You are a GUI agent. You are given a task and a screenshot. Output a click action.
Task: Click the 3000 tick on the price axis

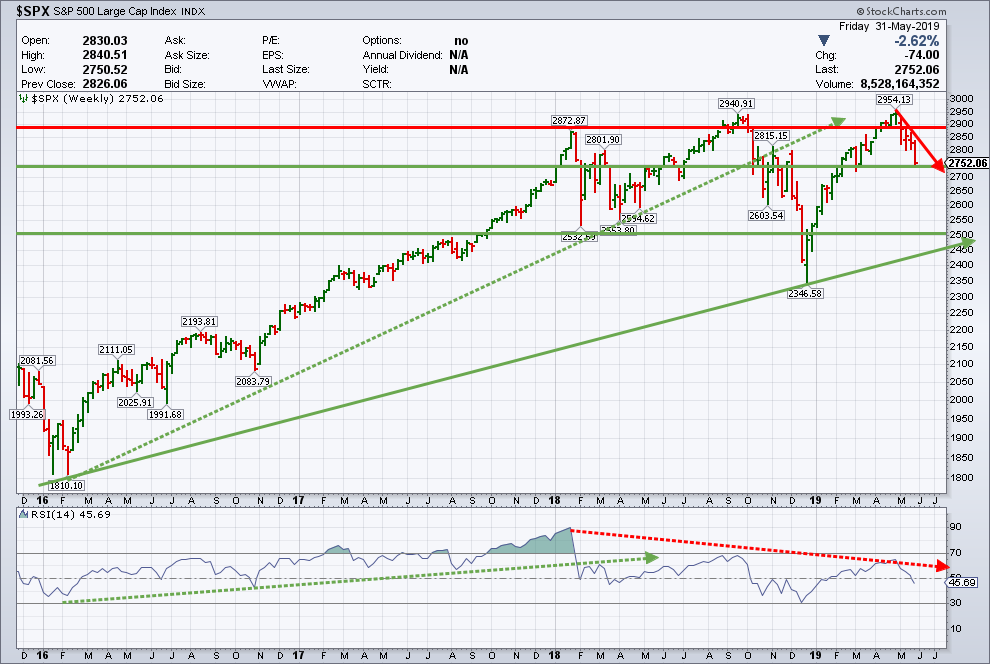962,98
